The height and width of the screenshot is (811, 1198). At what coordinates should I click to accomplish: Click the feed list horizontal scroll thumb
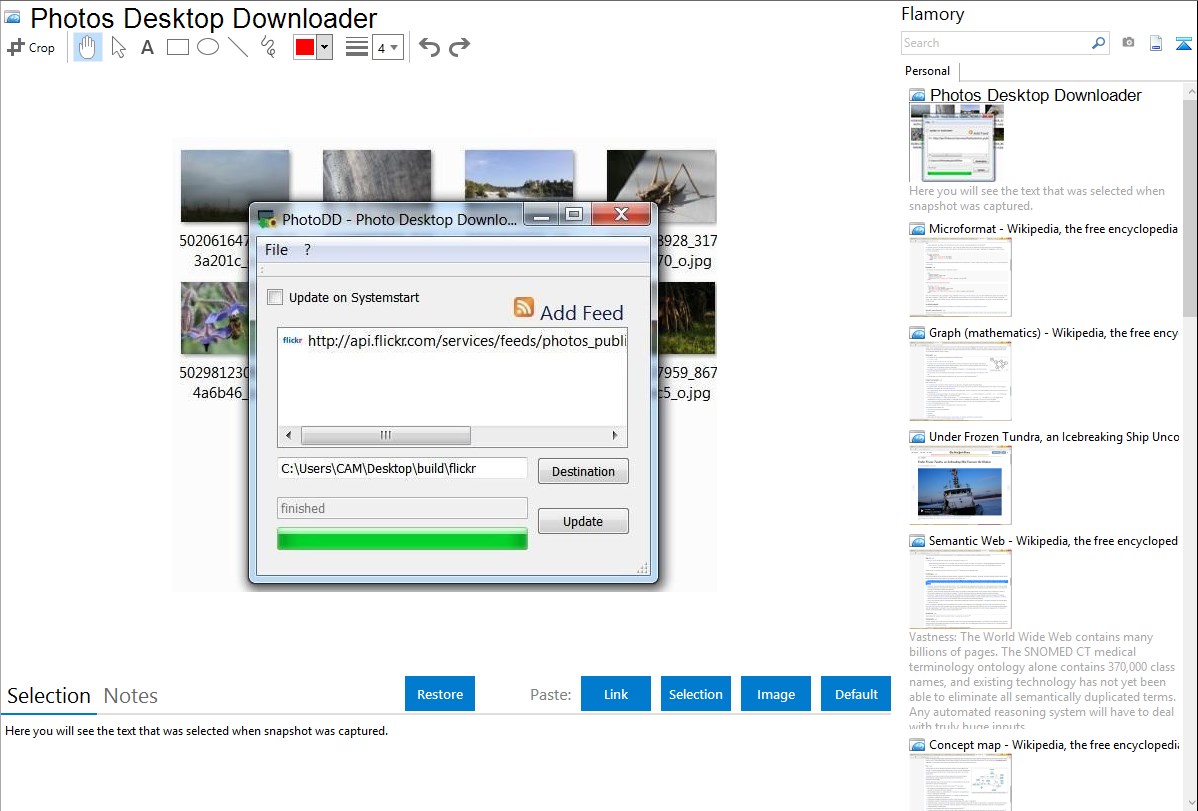coord(386,436)
